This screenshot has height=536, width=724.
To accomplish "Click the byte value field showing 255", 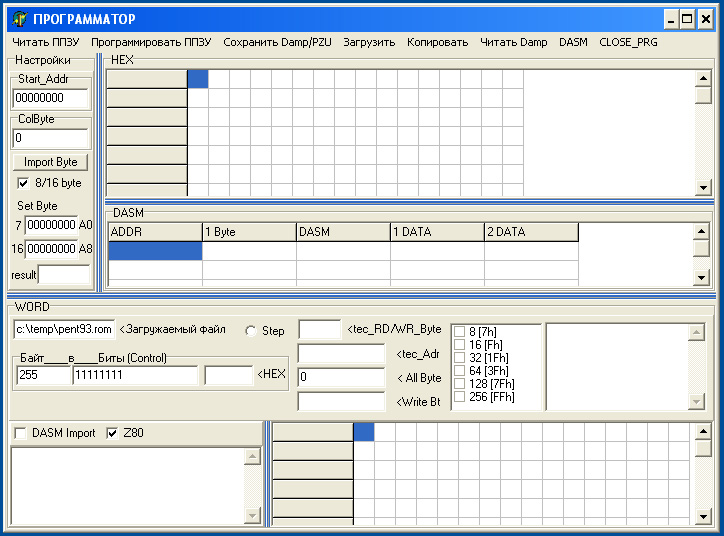I will (43, 375).
